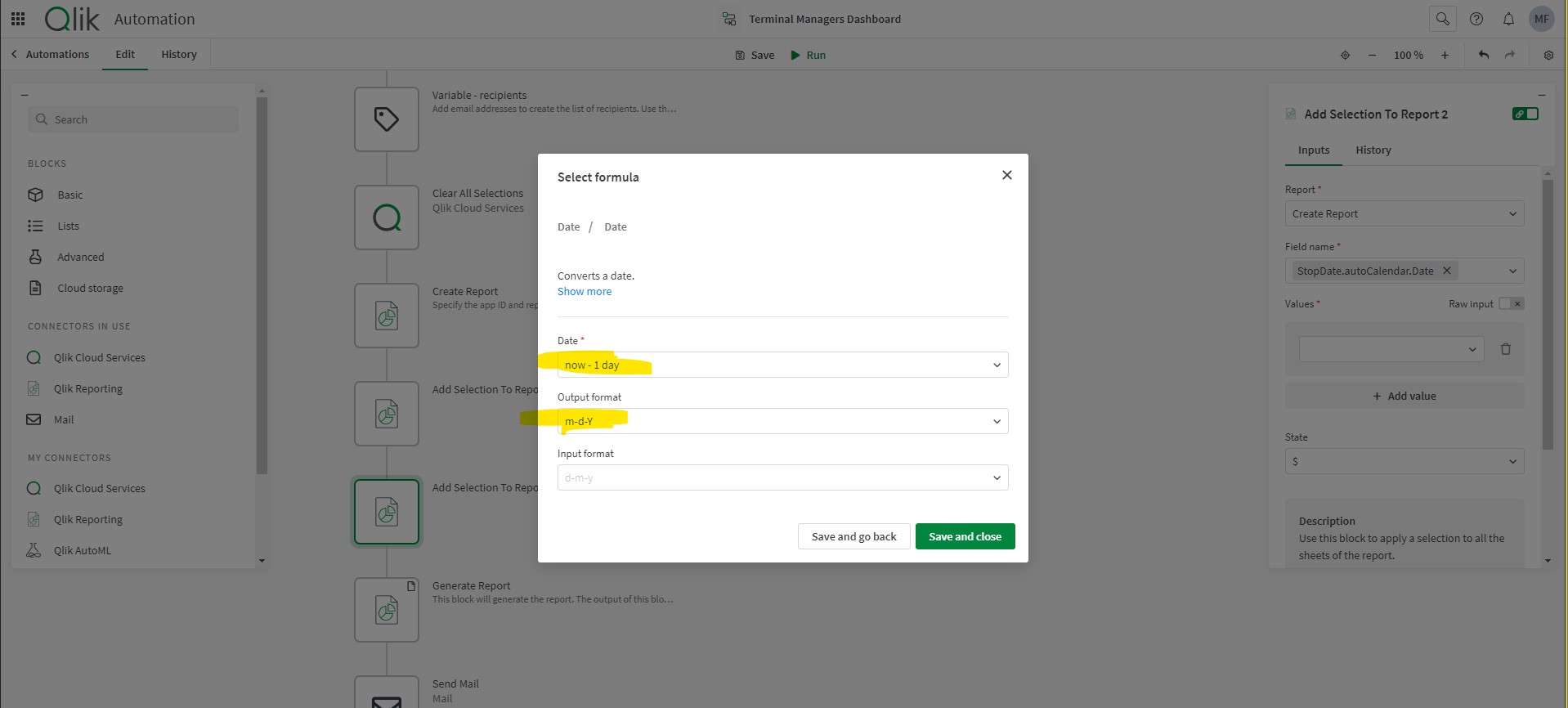Click the Add value button
The width and height of the screenshot is (1568, 708).
[x=1404, y=396]
